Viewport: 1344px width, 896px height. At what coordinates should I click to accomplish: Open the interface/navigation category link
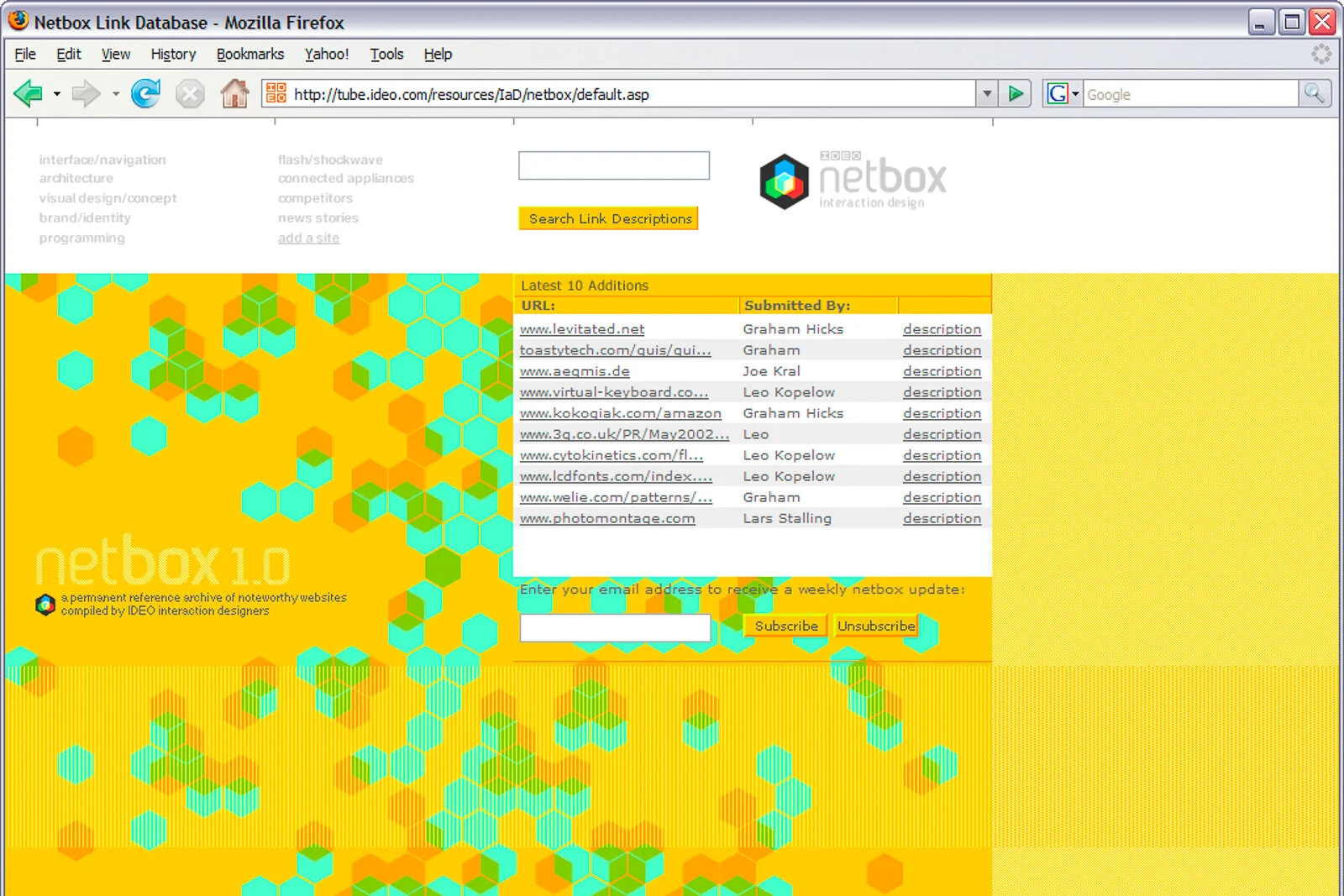[102, 160]
